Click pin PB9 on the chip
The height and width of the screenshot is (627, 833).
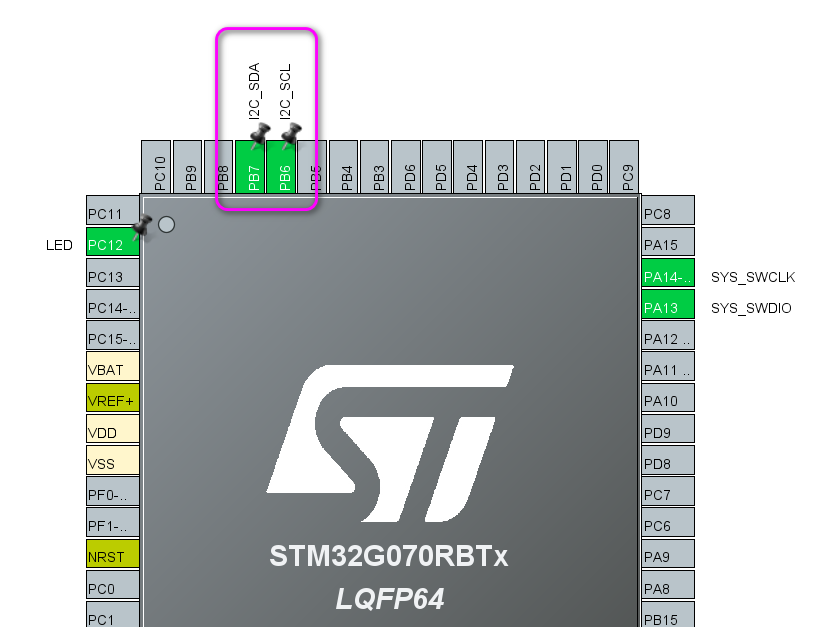click(188, 167)
